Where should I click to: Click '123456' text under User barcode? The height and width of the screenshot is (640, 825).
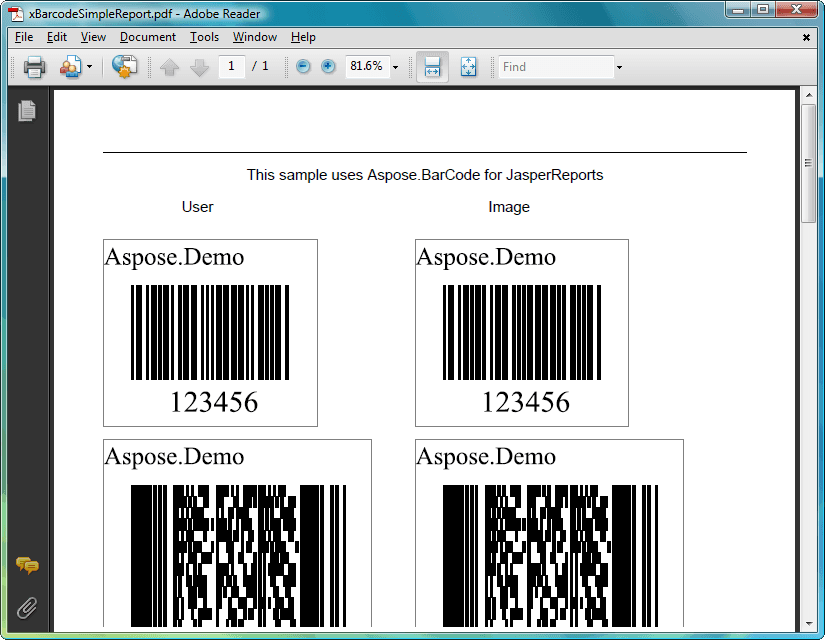(214, 402)
